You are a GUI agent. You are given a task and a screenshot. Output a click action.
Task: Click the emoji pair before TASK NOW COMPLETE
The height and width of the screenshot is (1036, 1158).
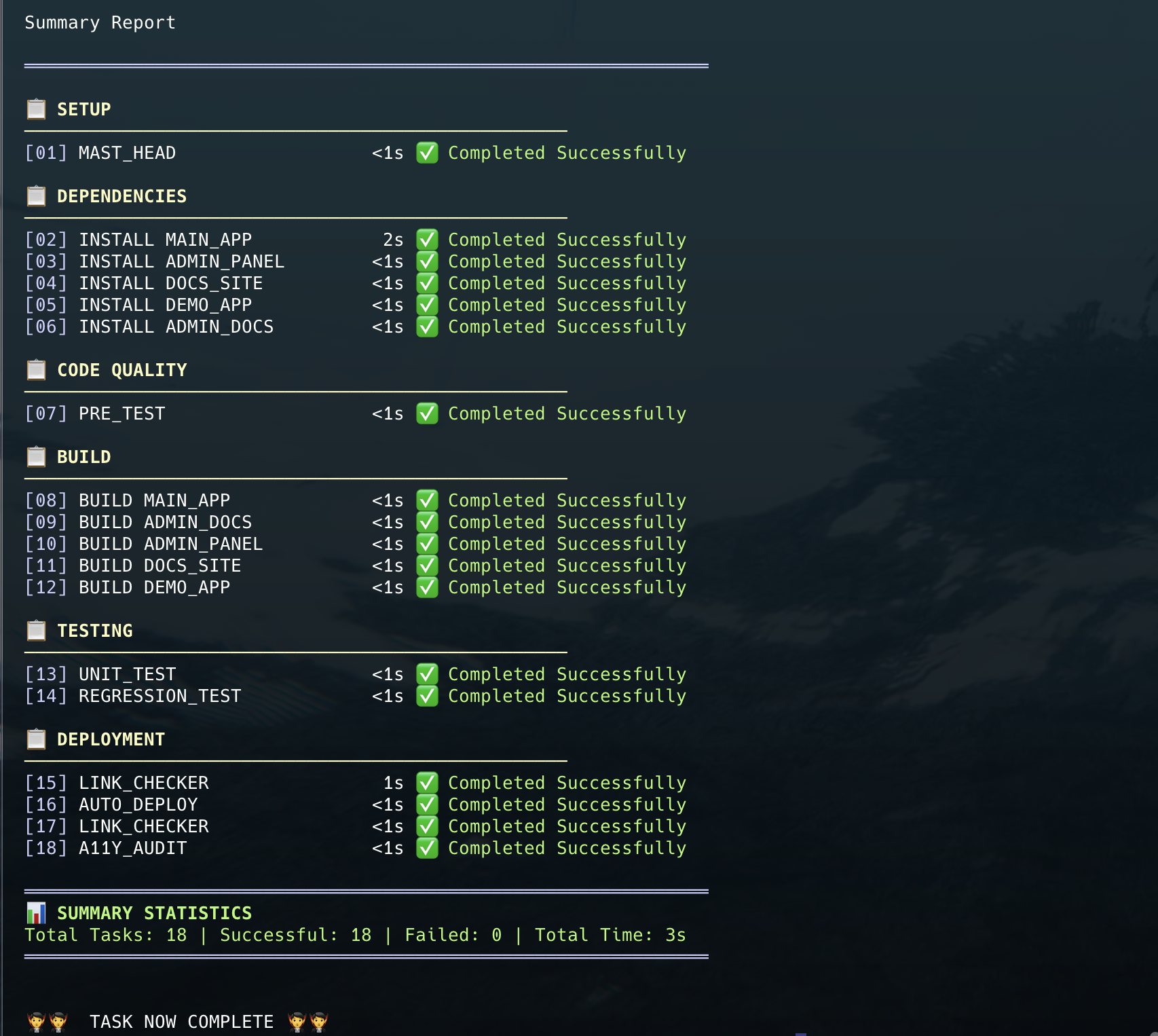click(x=48, y=1022)
